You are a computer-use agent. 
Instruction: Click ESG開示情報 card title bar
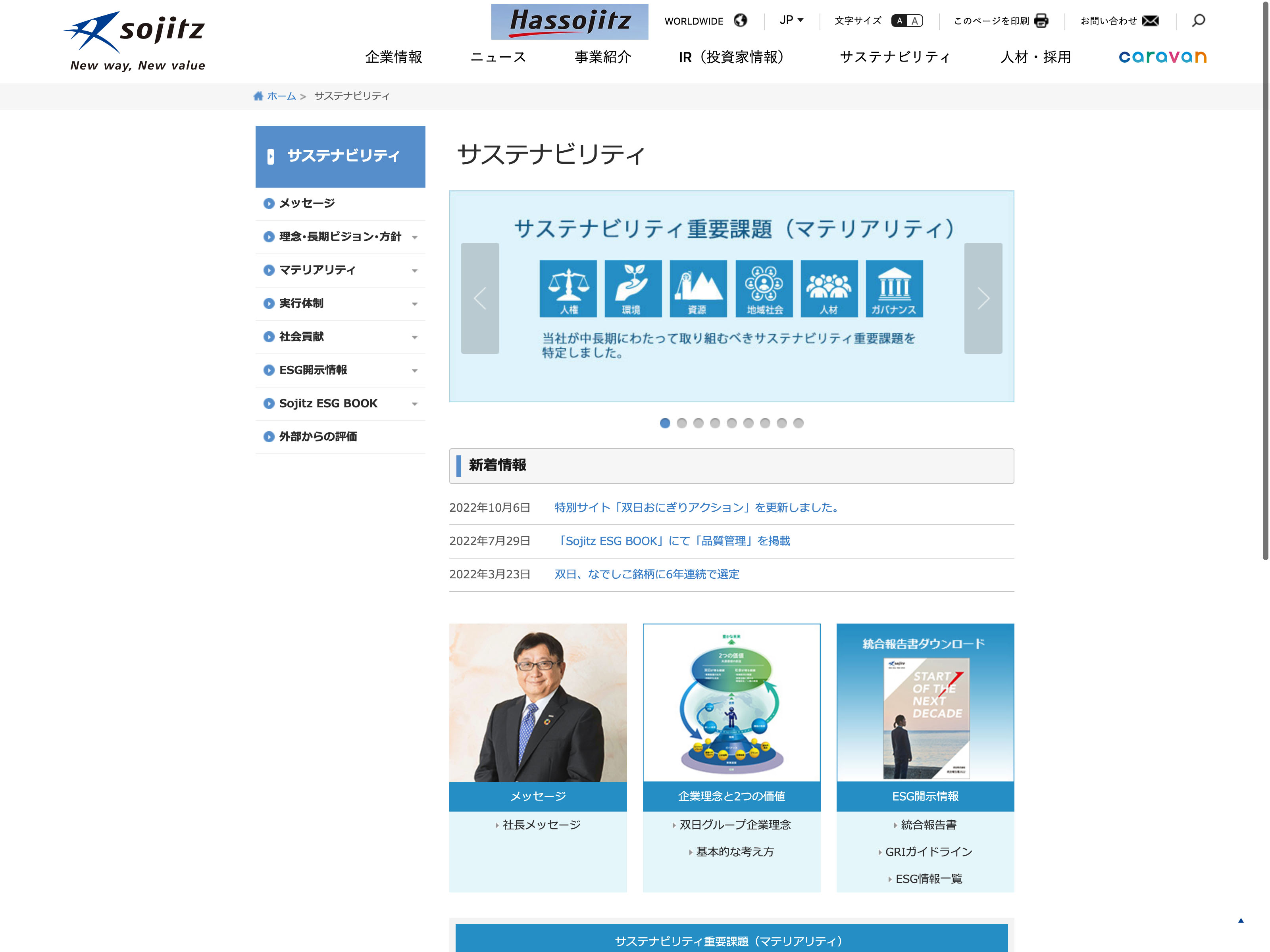tap(926, 797)
